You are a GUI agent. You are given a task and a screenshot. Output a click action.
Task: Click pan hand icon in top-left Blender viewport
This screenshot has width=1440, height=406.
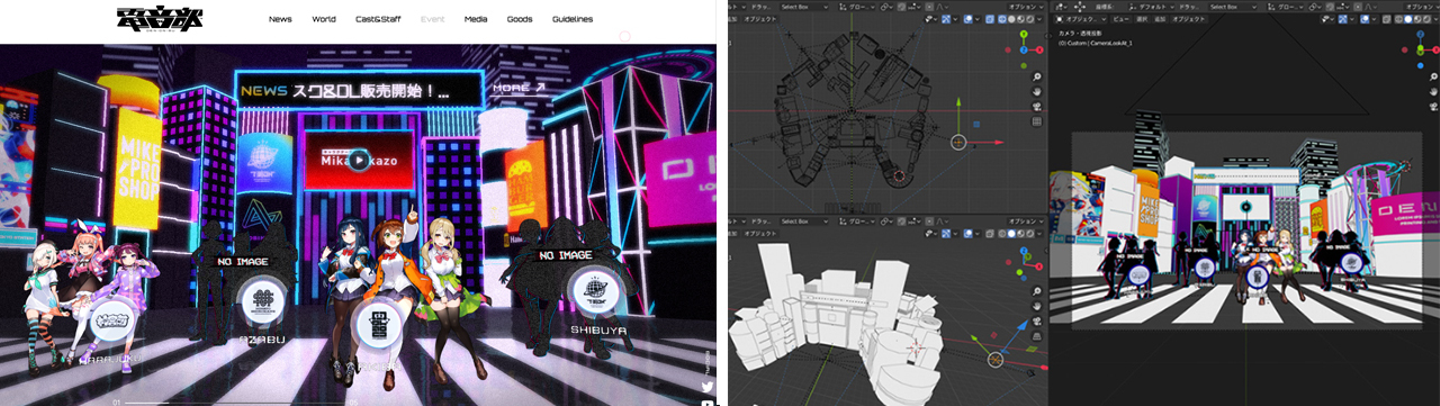pos(1037,91)
